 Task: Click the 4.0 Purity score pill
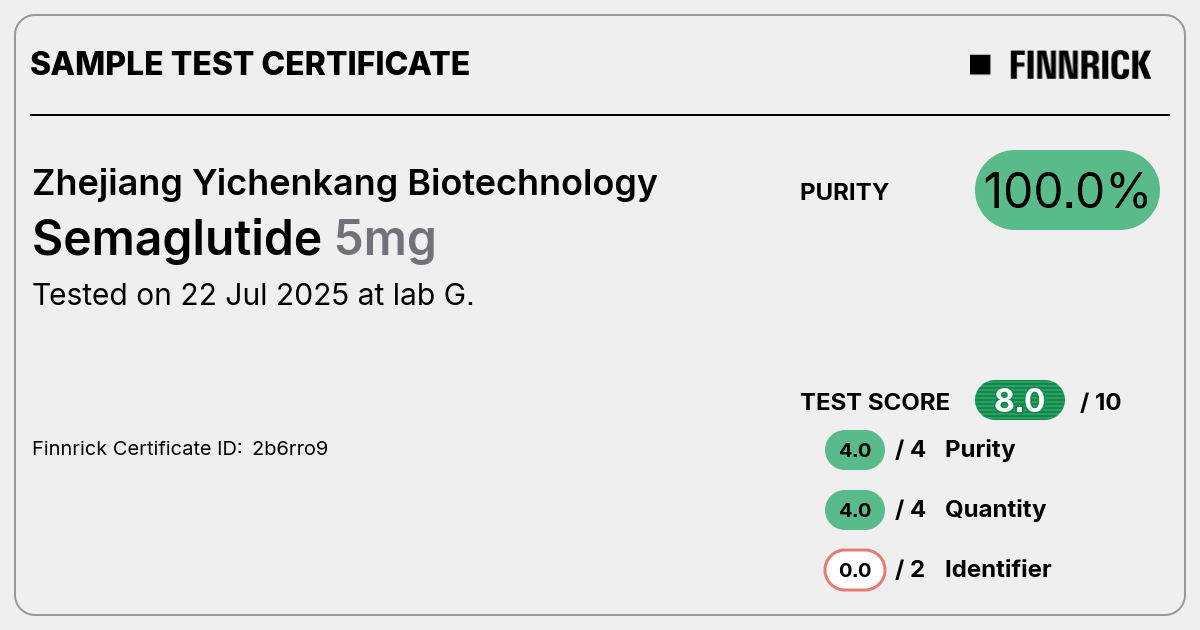(x=855, y=450)
